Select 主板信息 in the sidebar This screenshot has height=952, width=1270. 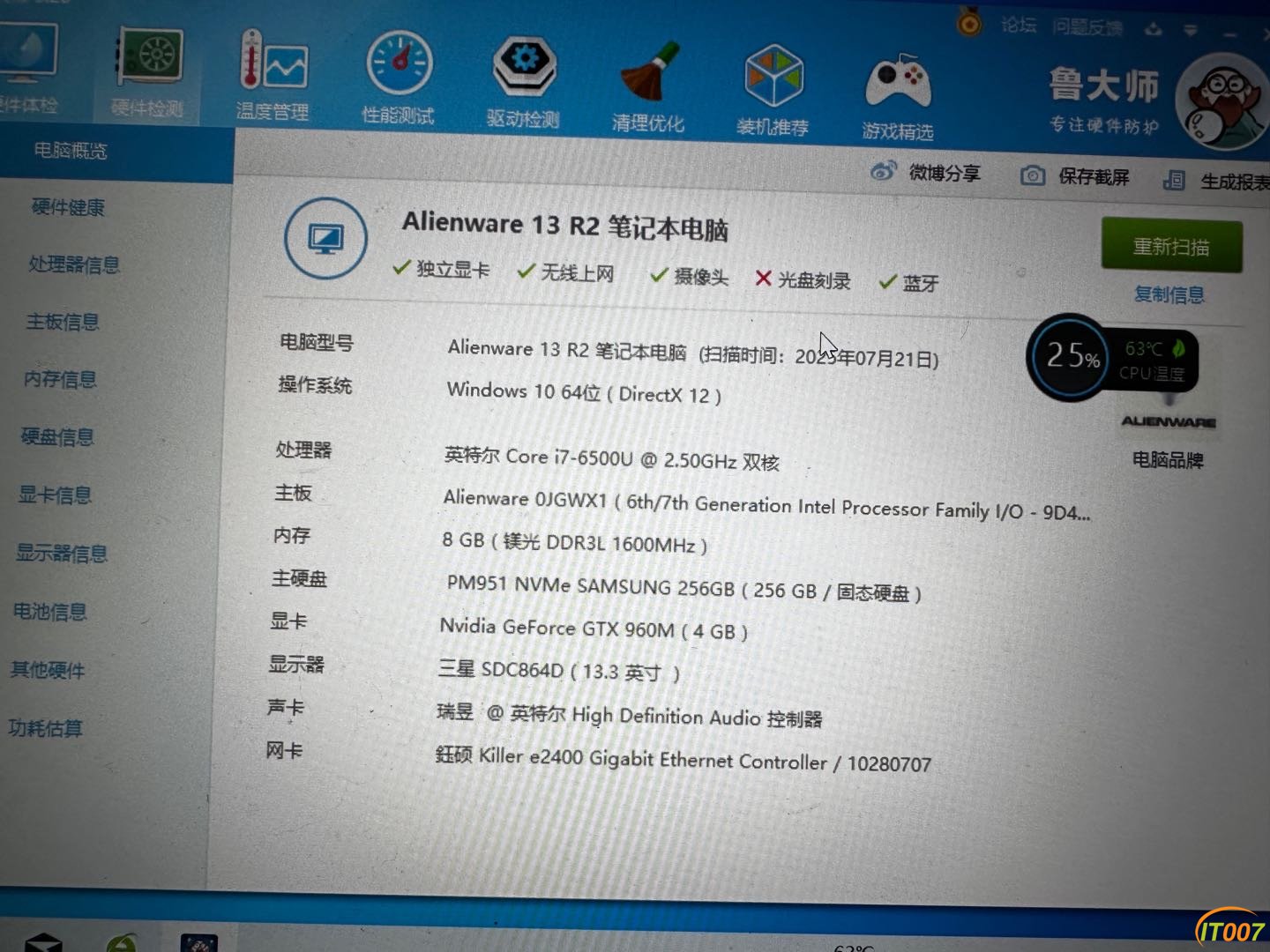tap(63, 322)
